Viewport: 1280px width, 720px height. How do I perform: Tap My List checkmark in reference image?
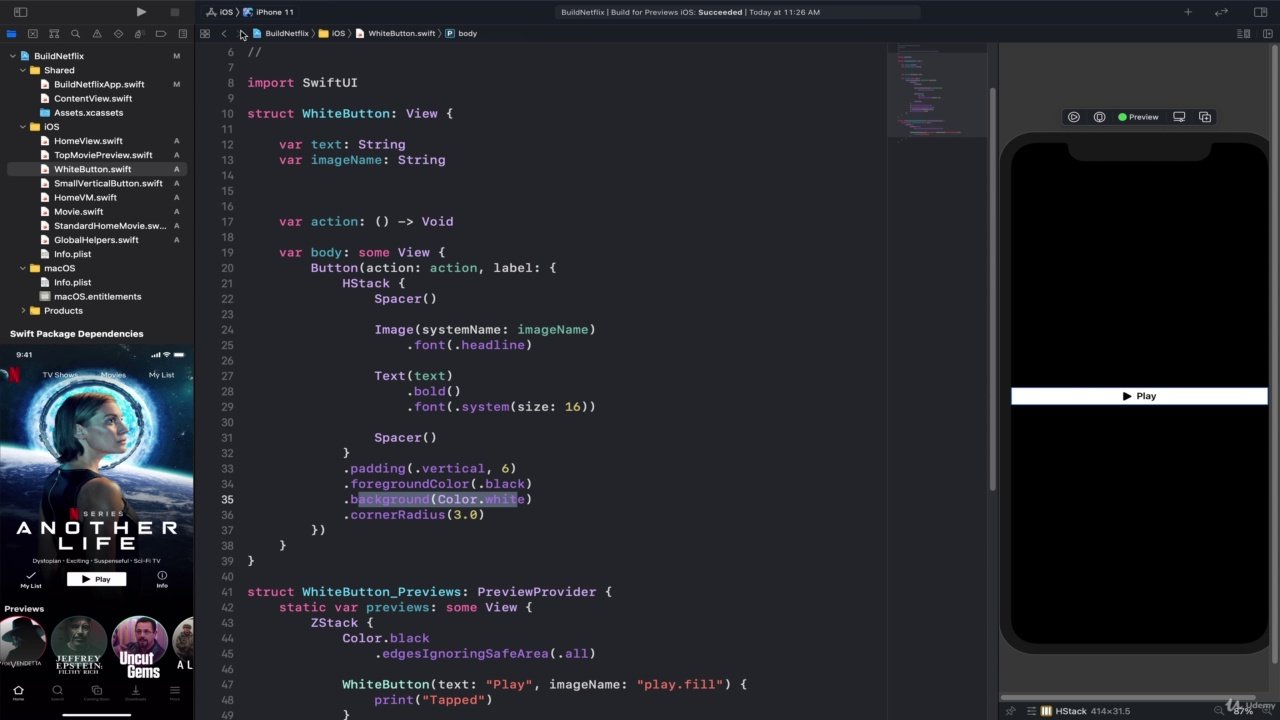pyautogui.click(x=31, y=579)
